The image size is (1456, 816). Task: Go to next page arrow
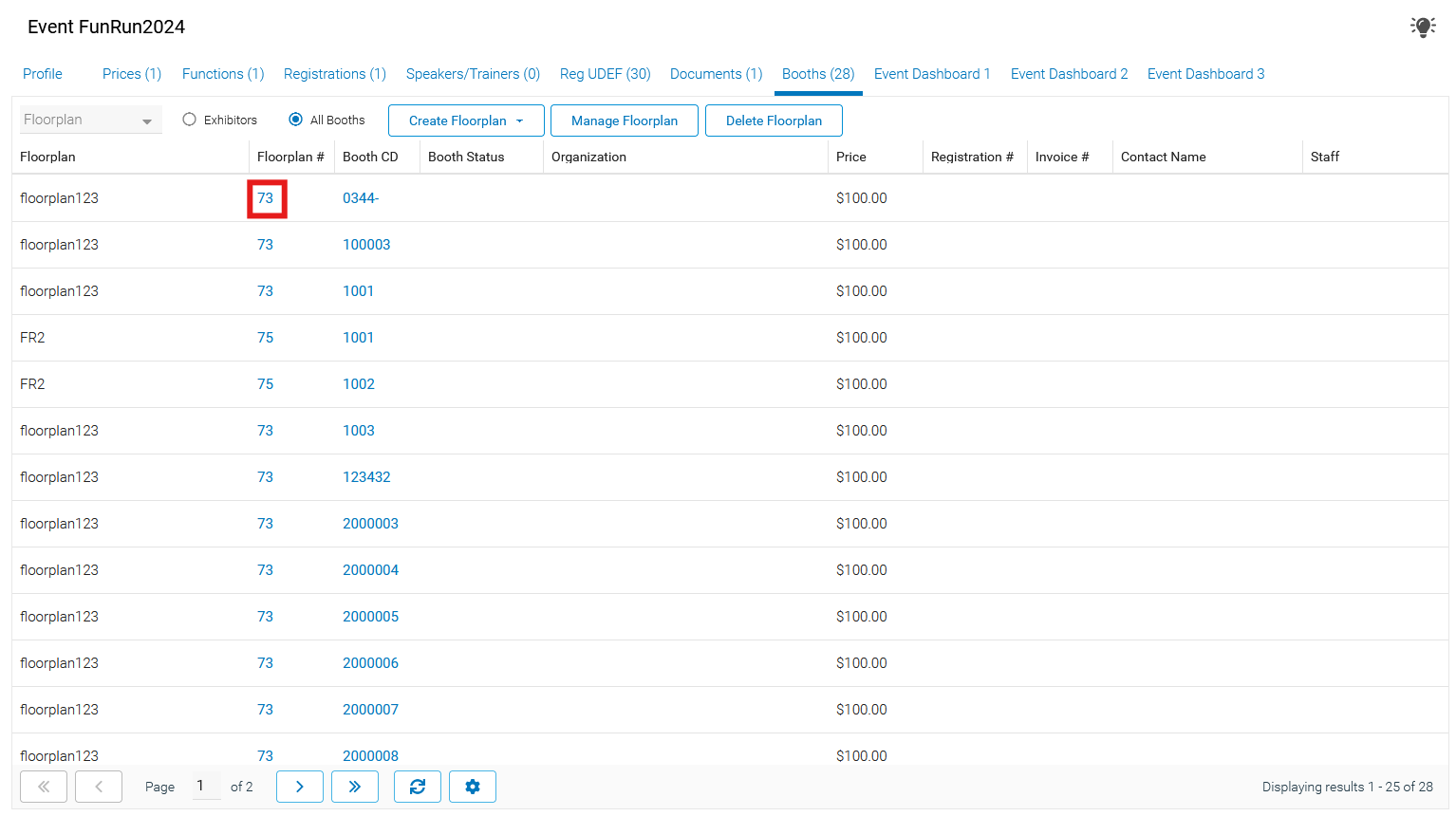(300, 787)
